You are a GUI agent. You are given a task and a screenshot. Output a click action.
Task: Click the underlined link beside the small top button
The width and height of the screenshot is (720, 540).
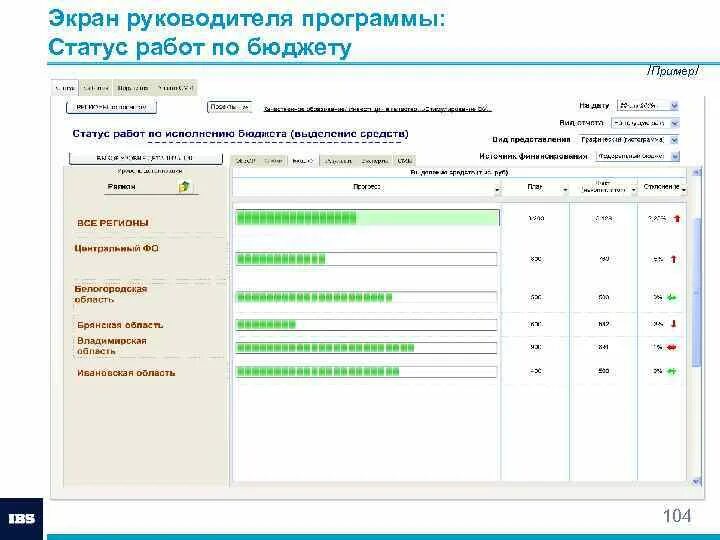pos(377,109)
